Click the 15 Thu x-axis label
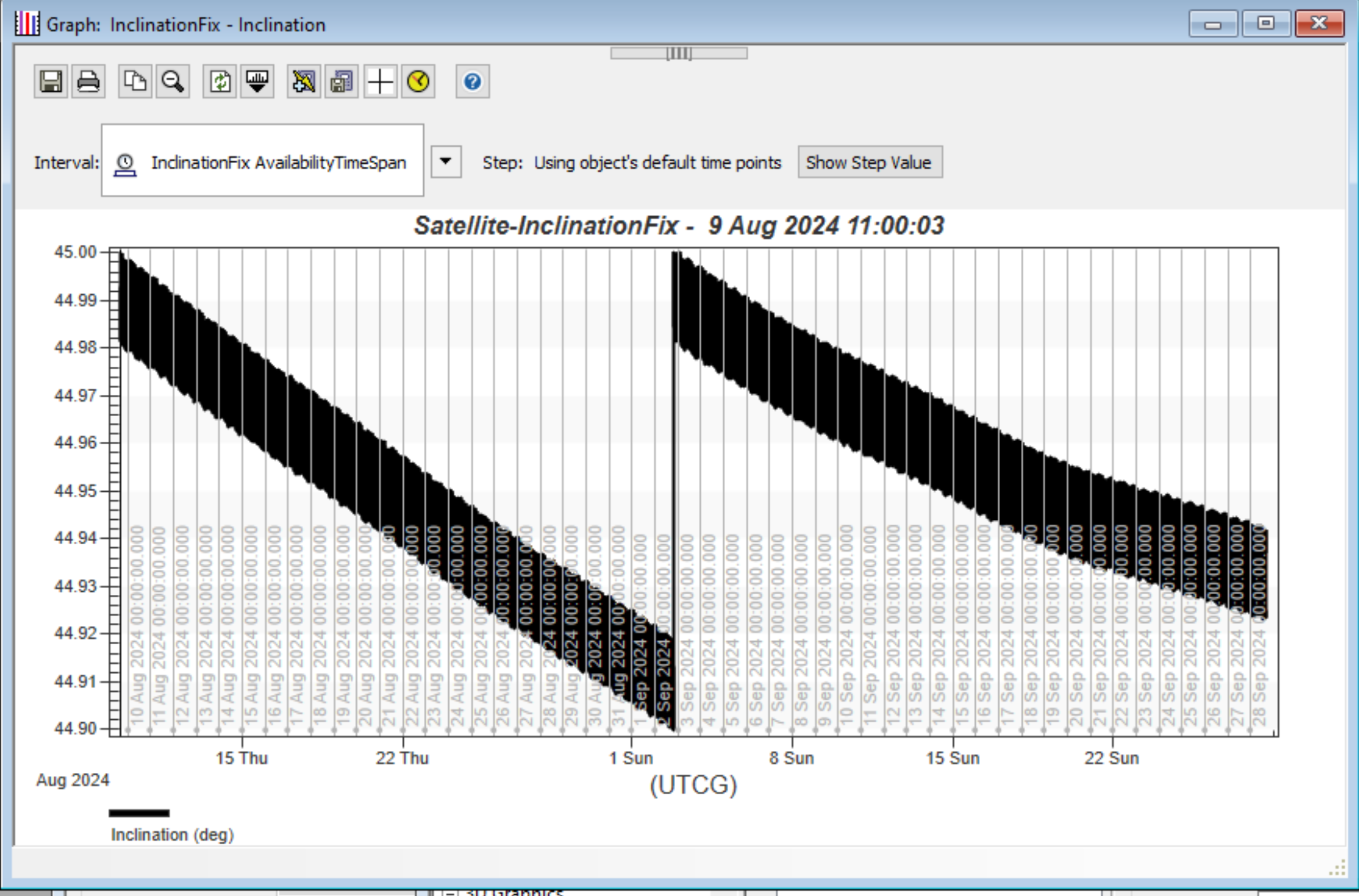The image size is (1359, 896). coord(241,758)
